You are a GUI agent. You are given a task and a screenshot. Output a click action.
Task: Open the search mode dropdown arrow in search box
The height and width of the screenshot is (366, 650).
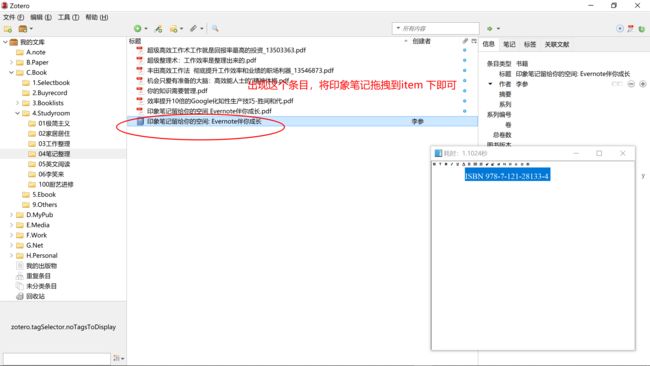(398, 28)
